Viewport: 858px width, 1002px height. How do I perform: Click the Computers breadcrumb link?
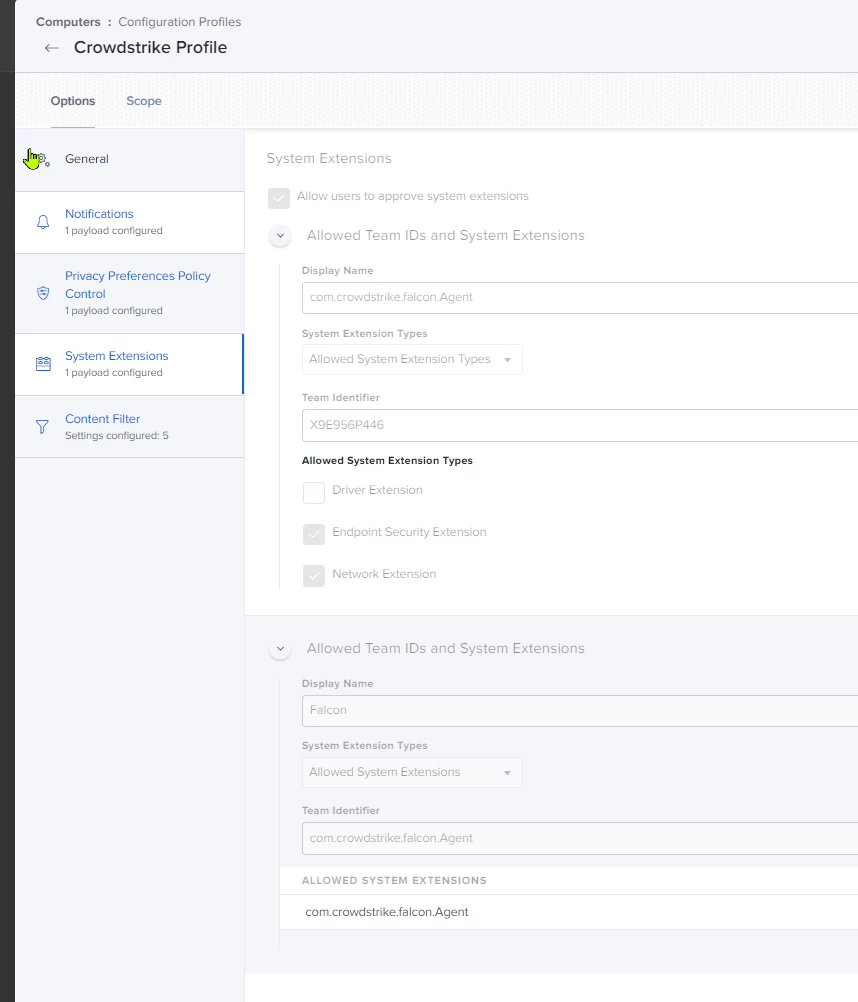(68, 22)
